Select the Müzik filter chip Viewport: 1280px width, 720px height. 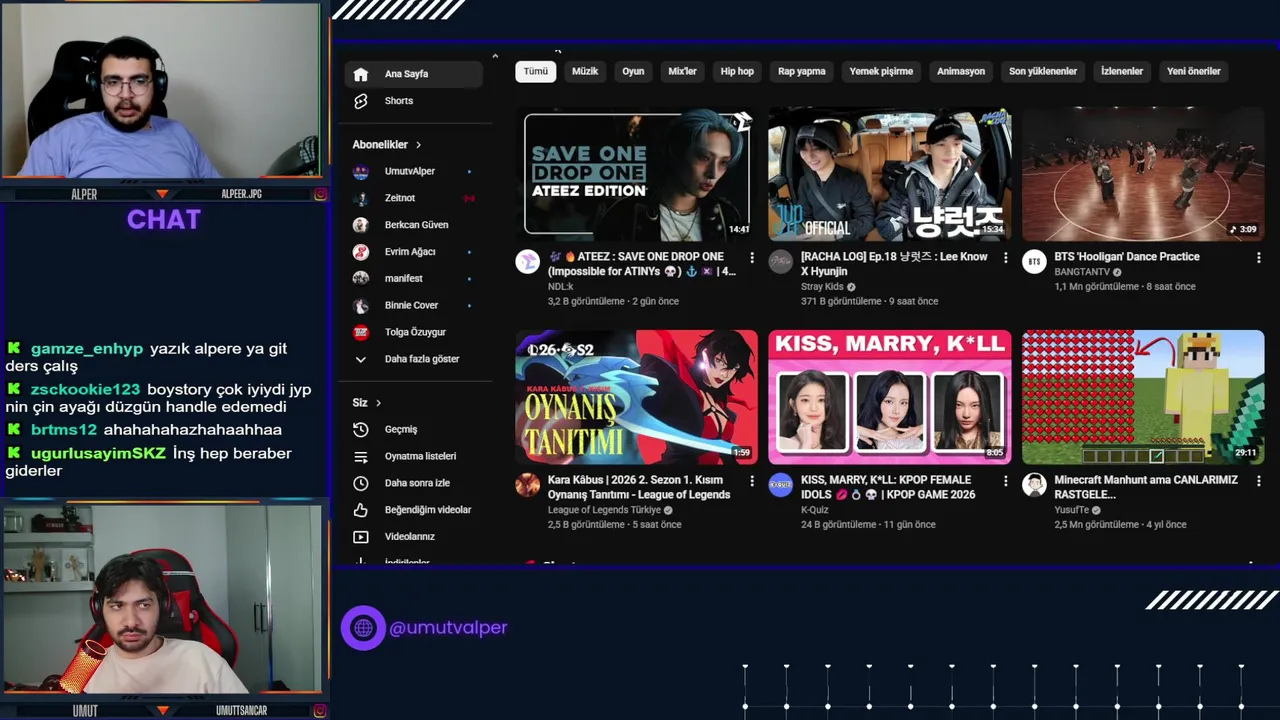point(585,71)
